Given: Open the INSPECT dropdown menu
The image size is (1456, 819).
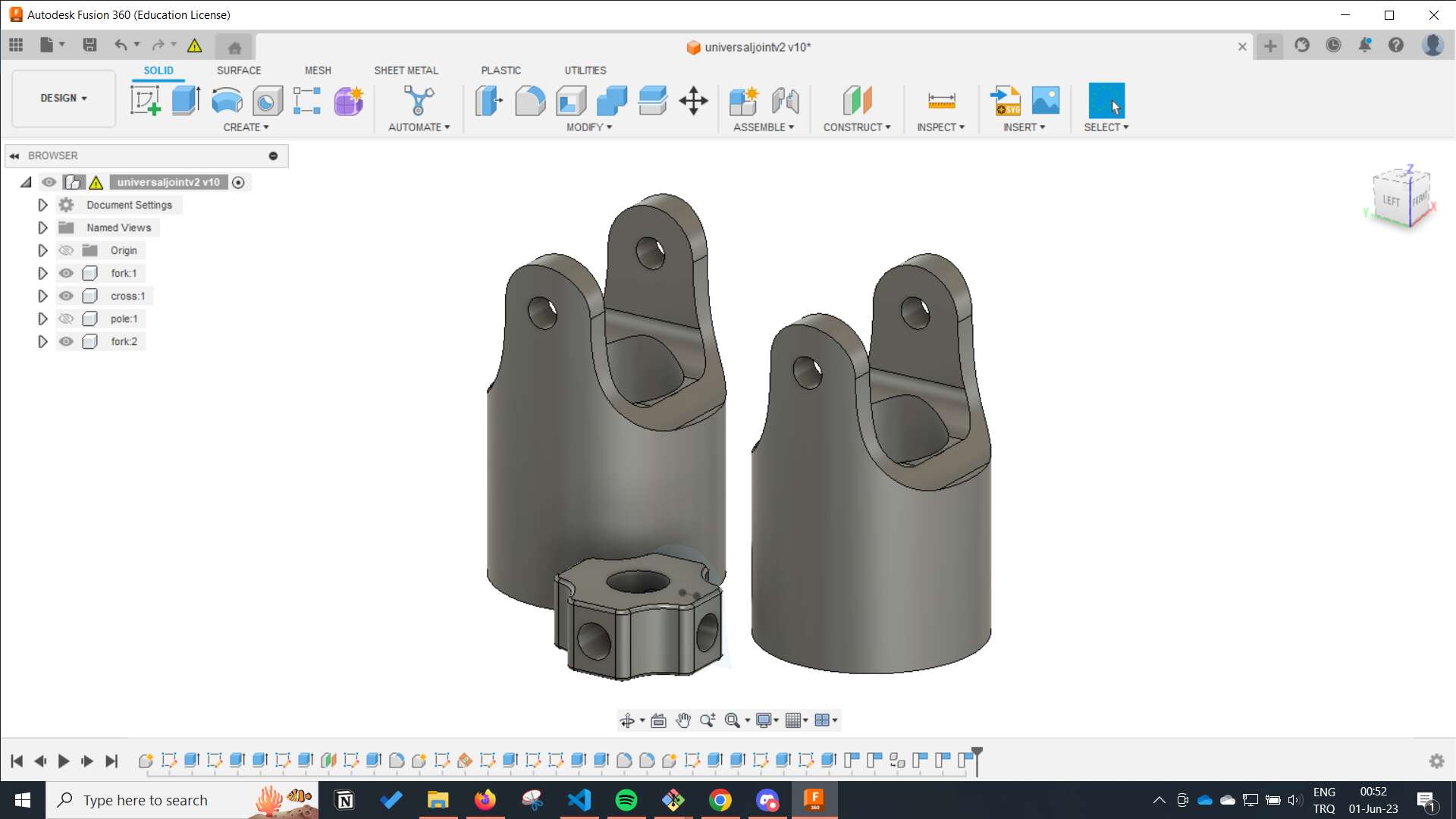Looking at the screenshot, I should [940, 127].
